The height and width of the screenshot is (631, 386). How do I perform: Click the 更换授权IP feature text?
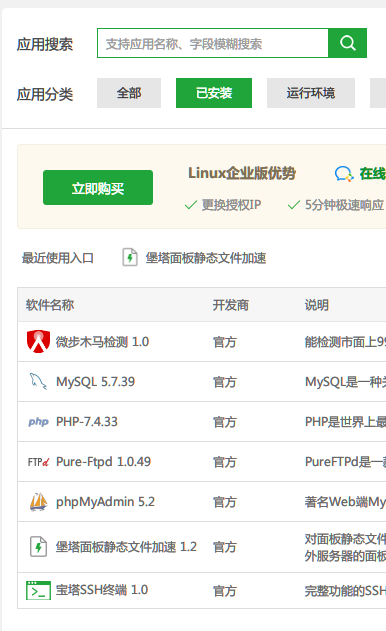[x=231, y=205]
